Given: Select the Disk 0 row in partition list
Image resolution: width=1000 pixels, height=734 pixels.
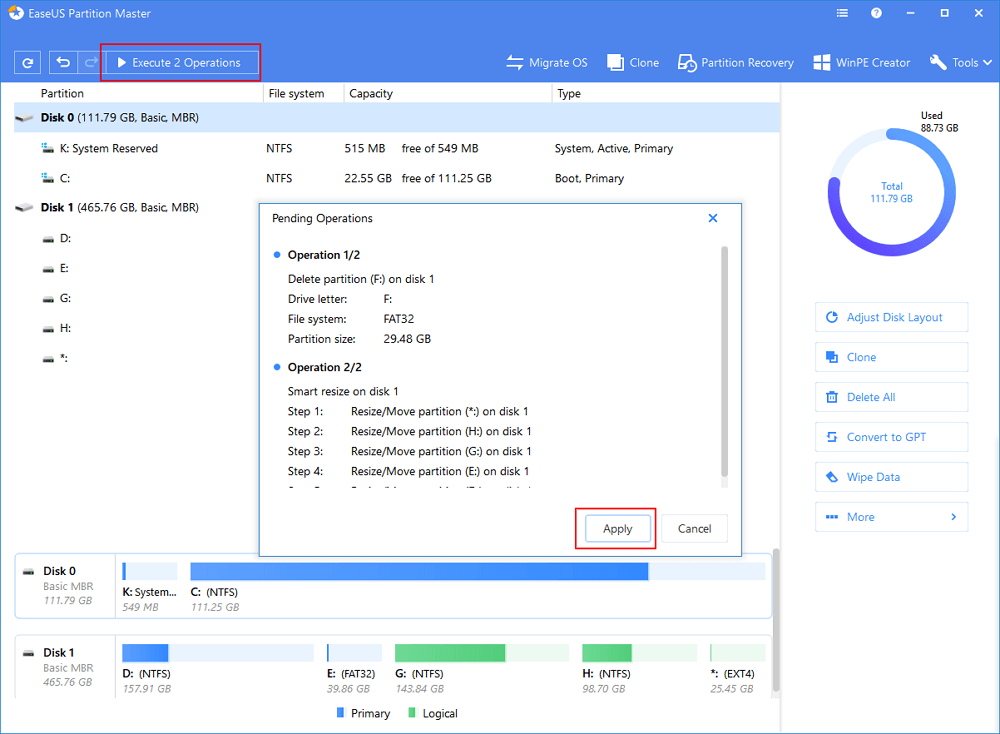Looking at the screenshot, I should coord(397,118).
